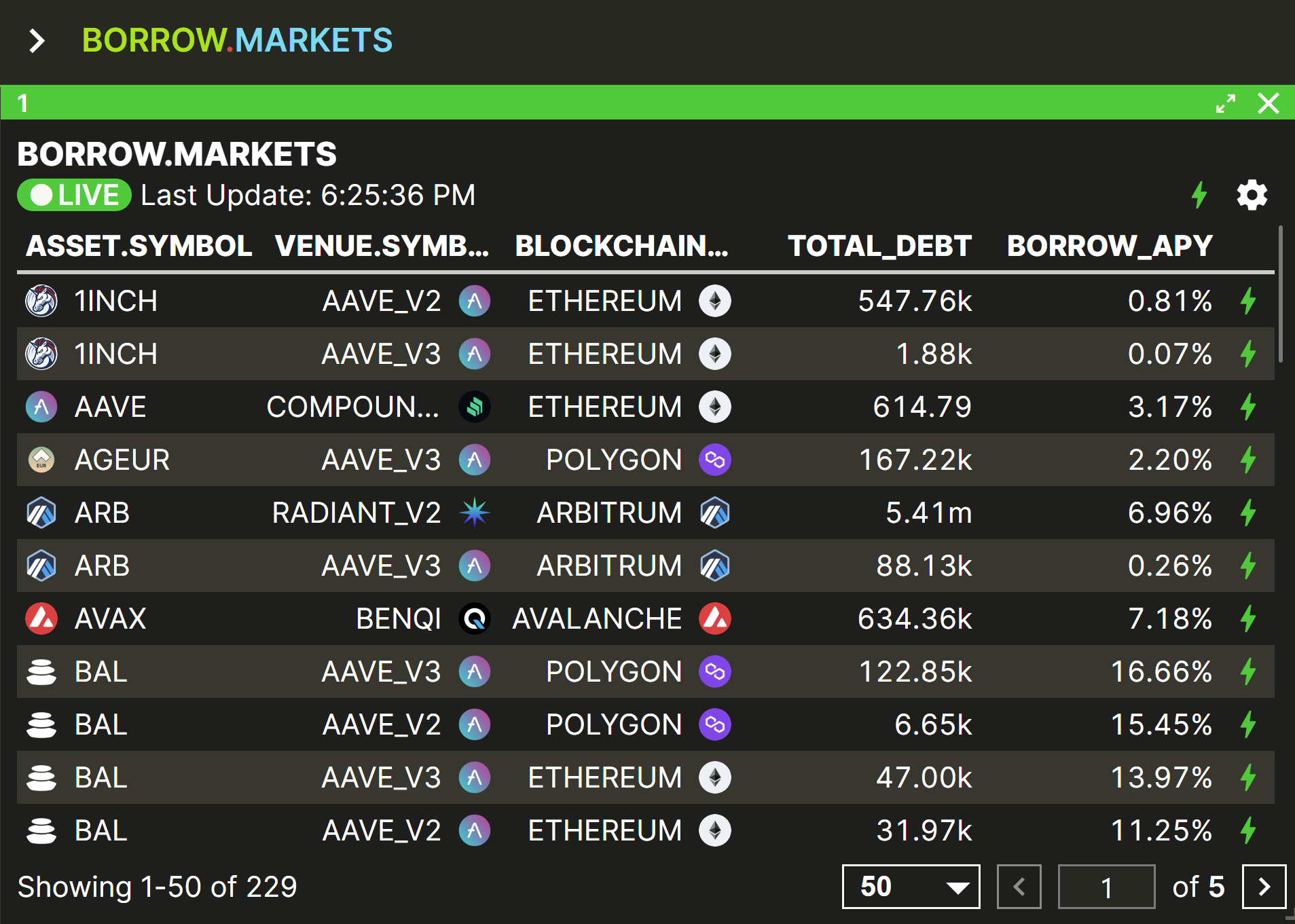Viewport: 1295px width, 924px height.
Task: Click the Last Update timestamp
Action: point(308,196)
